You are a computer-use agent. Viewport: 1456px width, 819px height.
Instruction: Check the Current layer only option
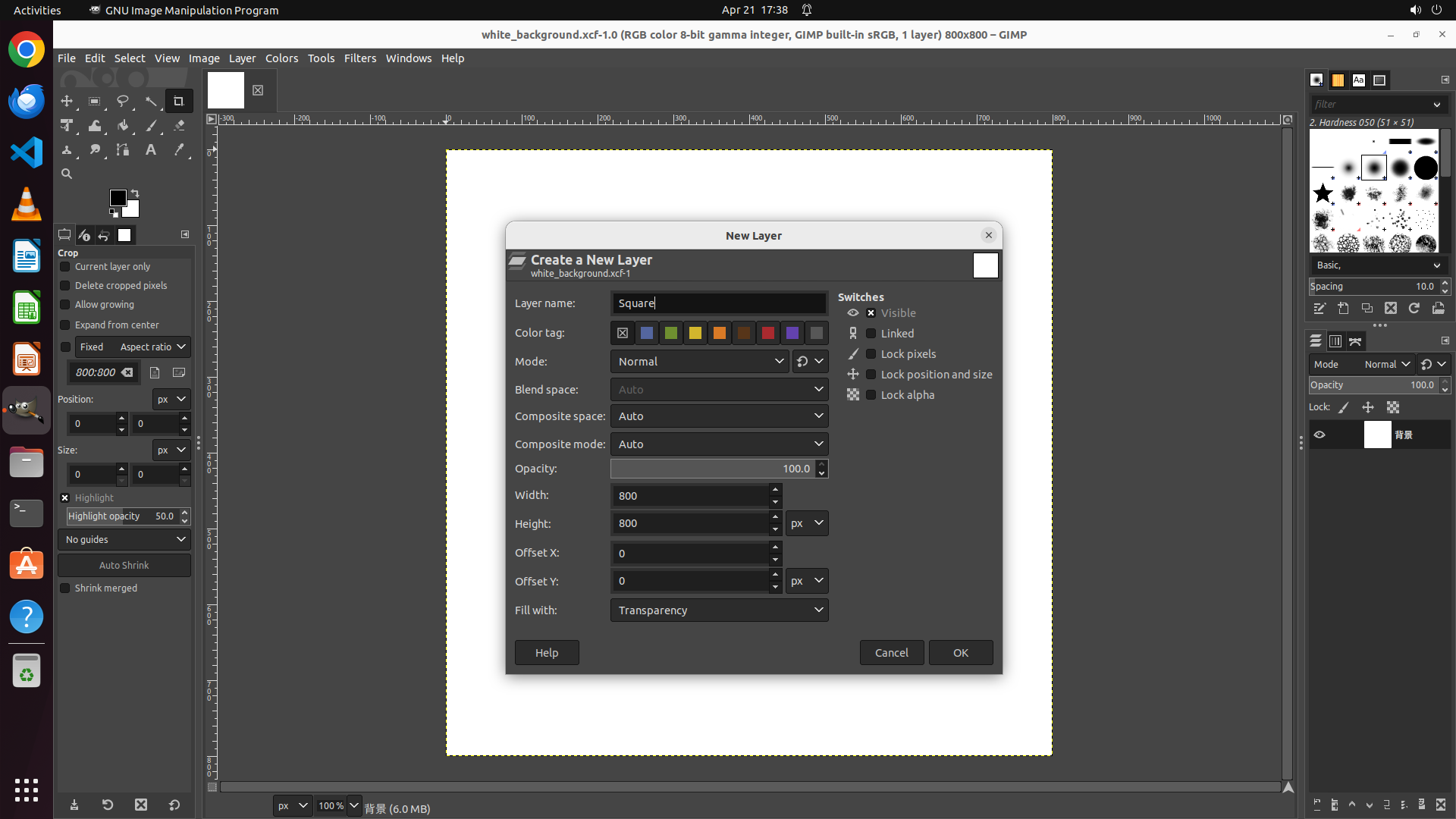(65, 267)
